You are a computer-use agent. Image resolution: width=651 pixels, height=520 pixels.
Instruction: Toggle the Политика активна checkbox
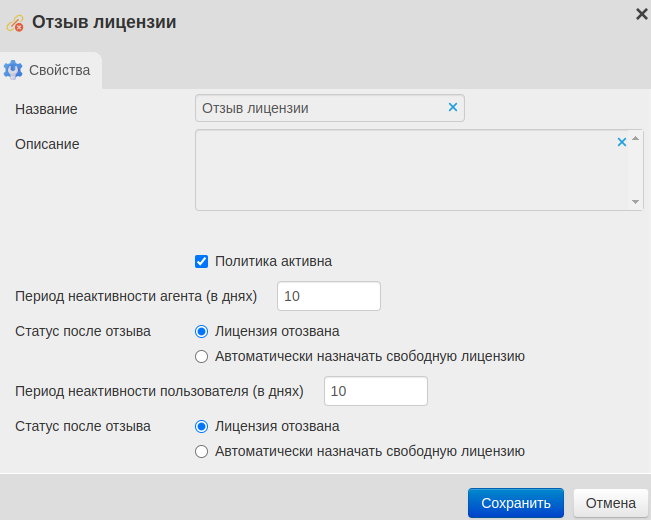point(201,261)
